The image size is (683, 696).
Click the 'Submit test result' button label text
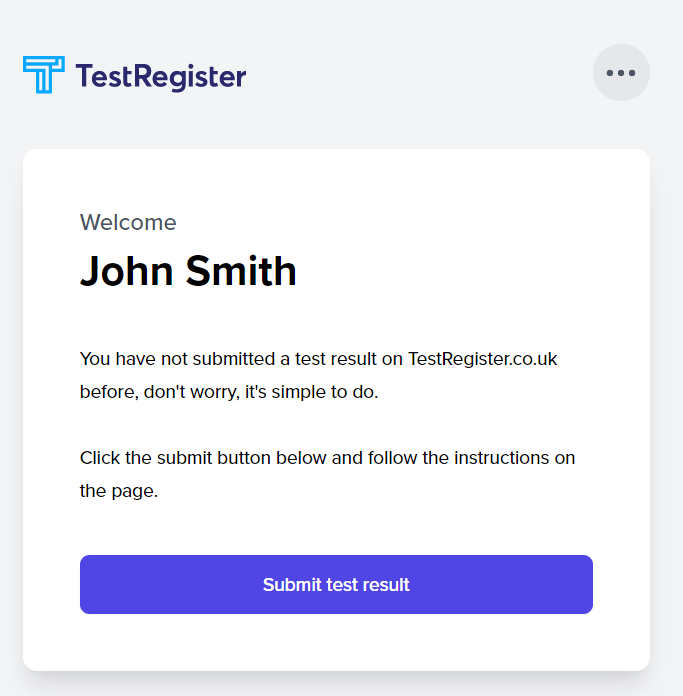[336, 585]
